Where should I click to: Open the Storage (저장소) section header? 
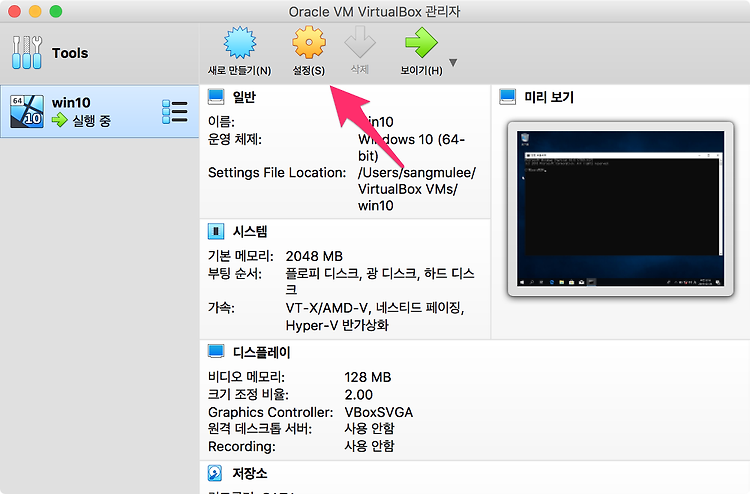tap(250, 473)
